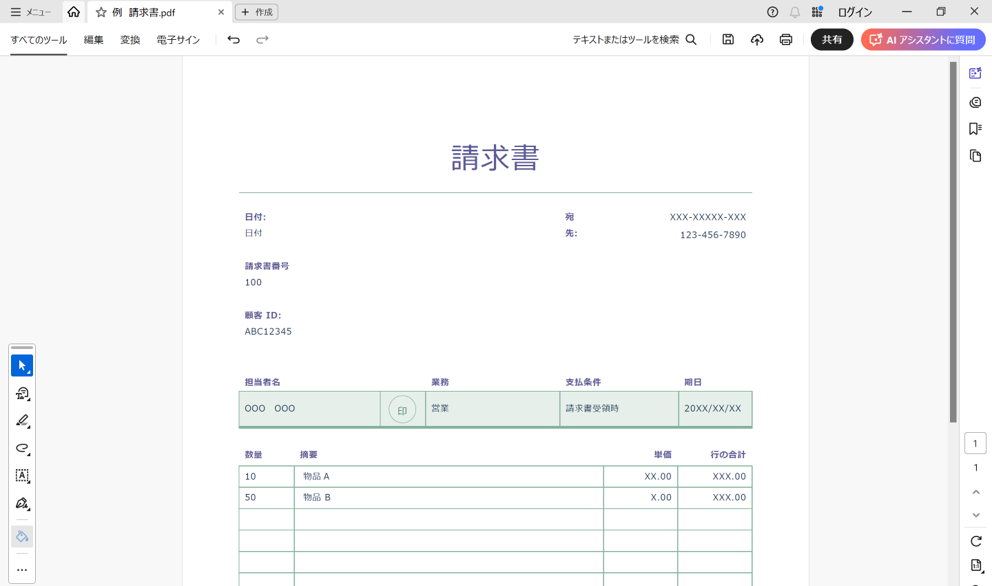Select the selection arrow tool
This screenshot has height=586, width=992.
[22, 365]
